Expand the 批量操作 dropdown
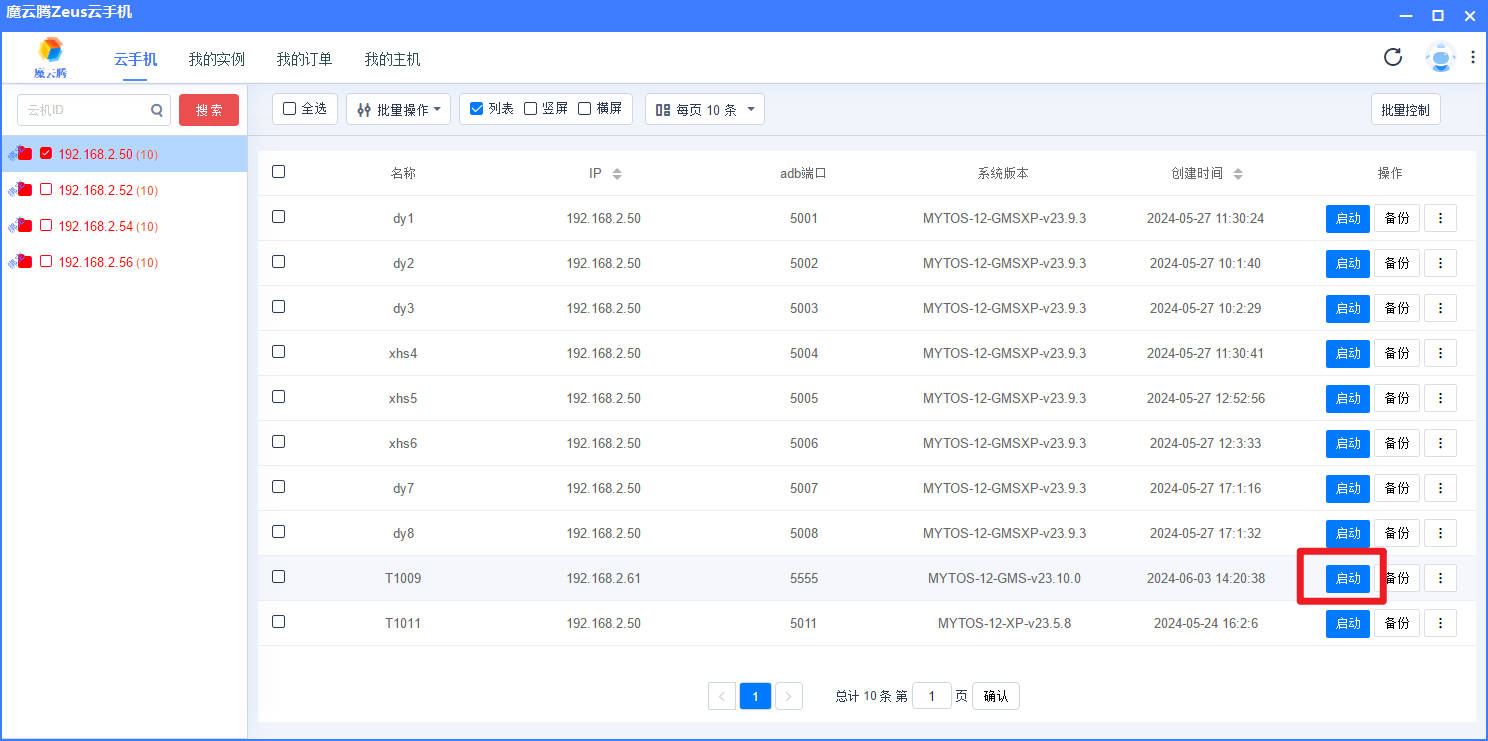 [x=398, y=110]
